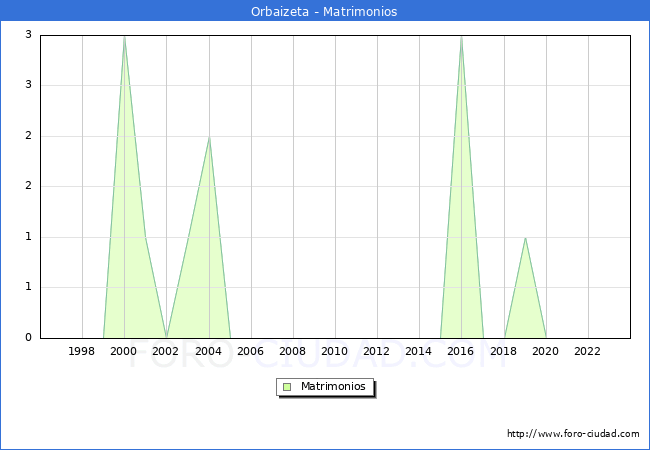The width and height of the screenshot is (650, 450).
Task: Click the 0 value on the y-axis
Action: pos(28,338)
